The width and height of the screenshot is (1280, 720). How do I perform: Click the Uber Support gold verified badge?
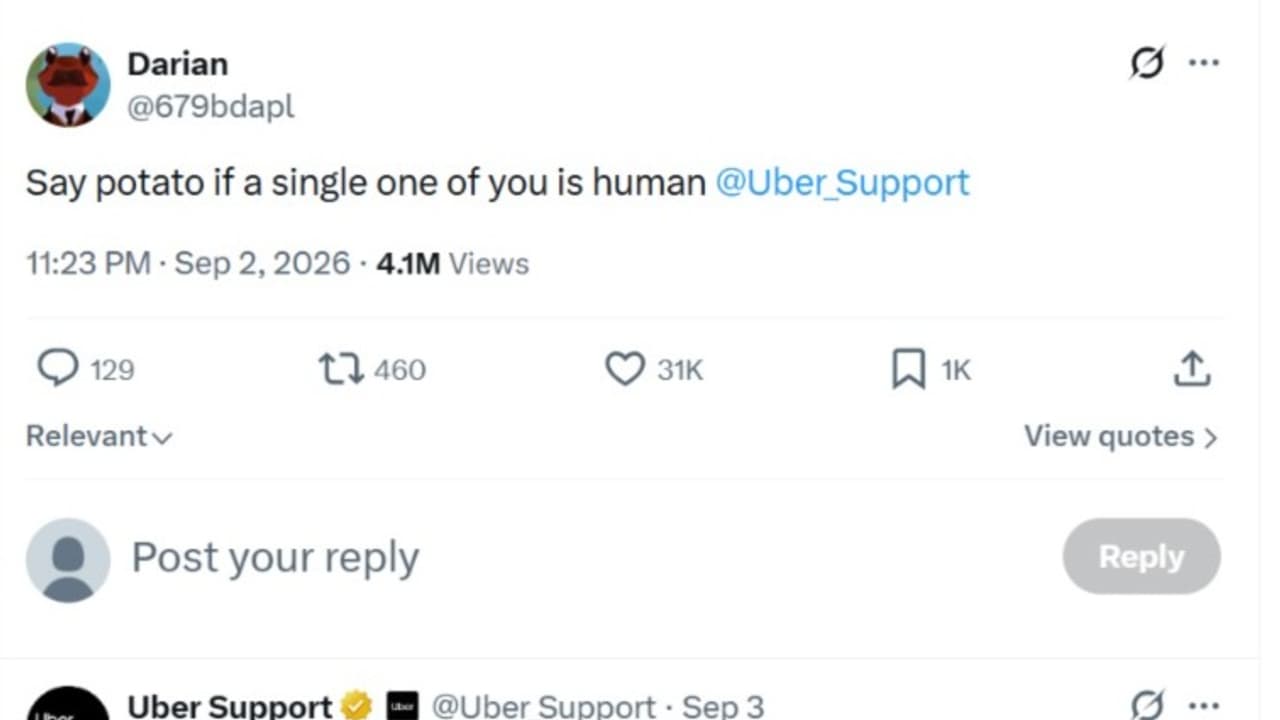coord(356,706)
